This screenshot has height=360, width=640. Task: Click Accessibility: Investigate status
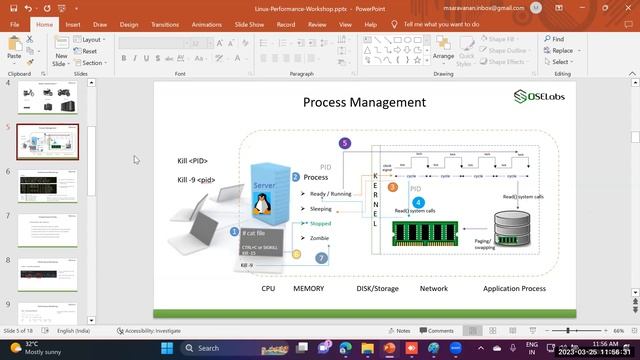[149, 331]
